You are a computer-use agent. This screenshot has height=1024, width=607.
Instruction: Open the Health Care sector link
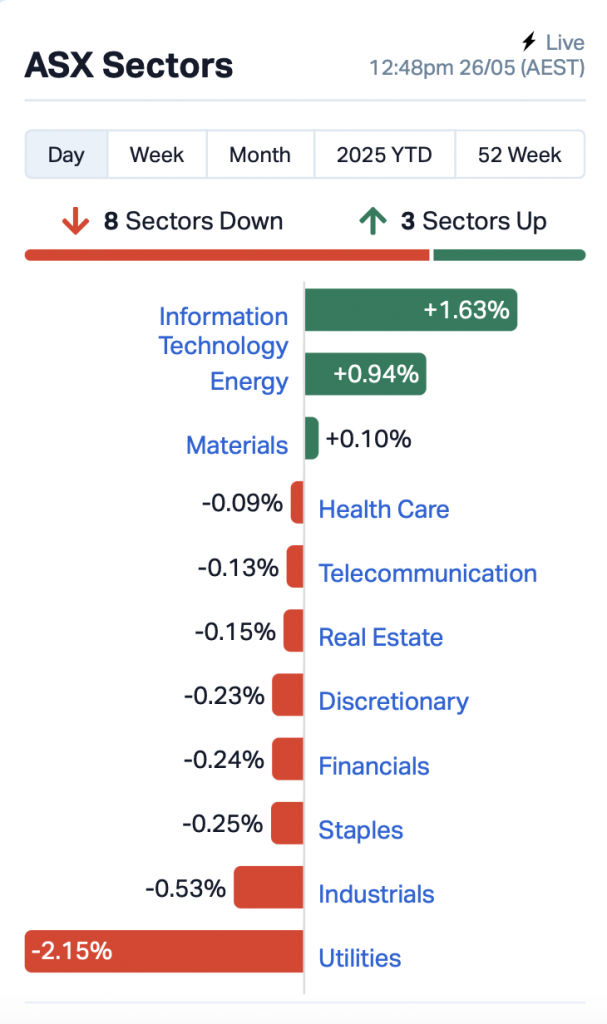(x=384, y=509)
